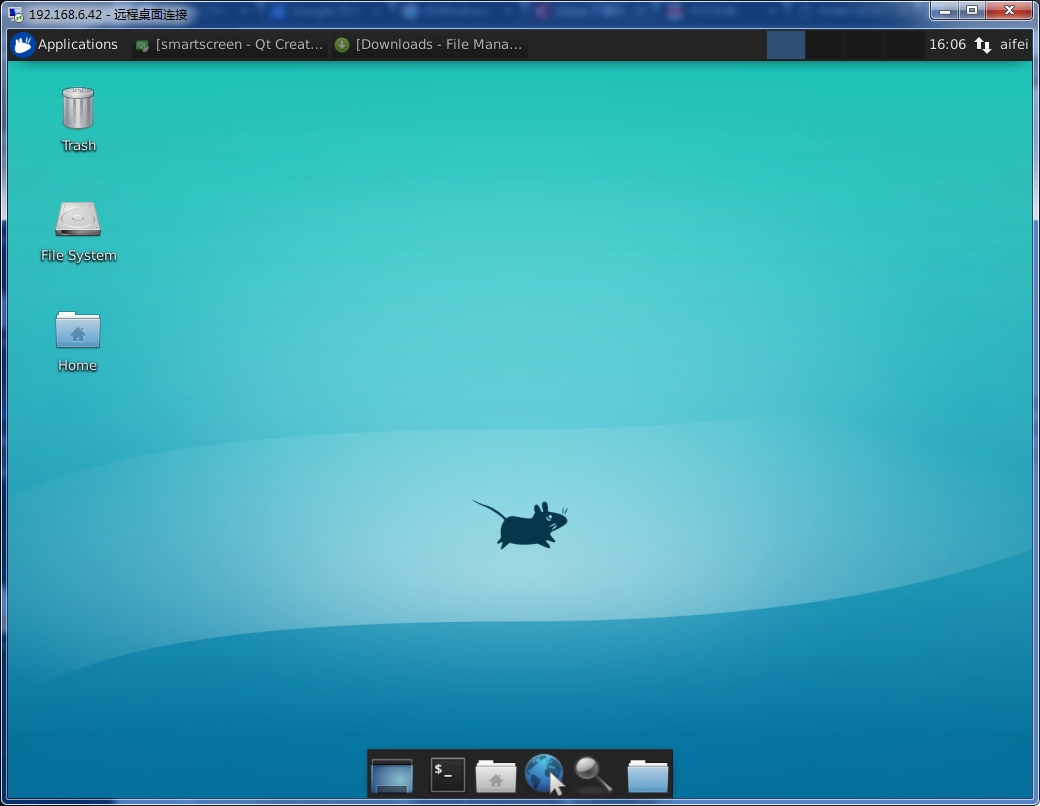This screenshot has height=806, width=1040.
Task: Switch to the rightmost workspace in the pager
Action: click(905, 44)
